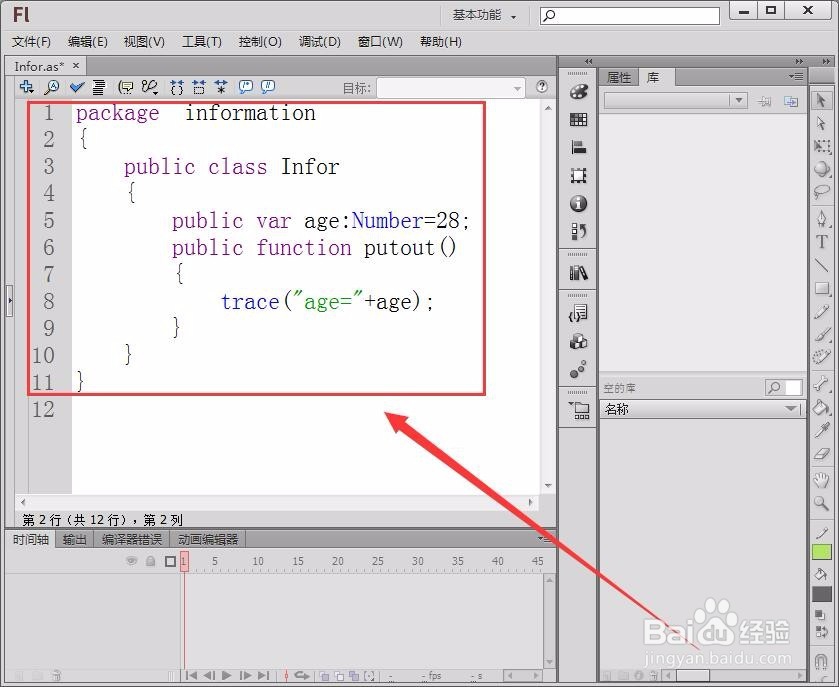Select the Pencil tool
The width and height of the screenshot is (839, 687).
pyautogui.click(x=821, y=312)
